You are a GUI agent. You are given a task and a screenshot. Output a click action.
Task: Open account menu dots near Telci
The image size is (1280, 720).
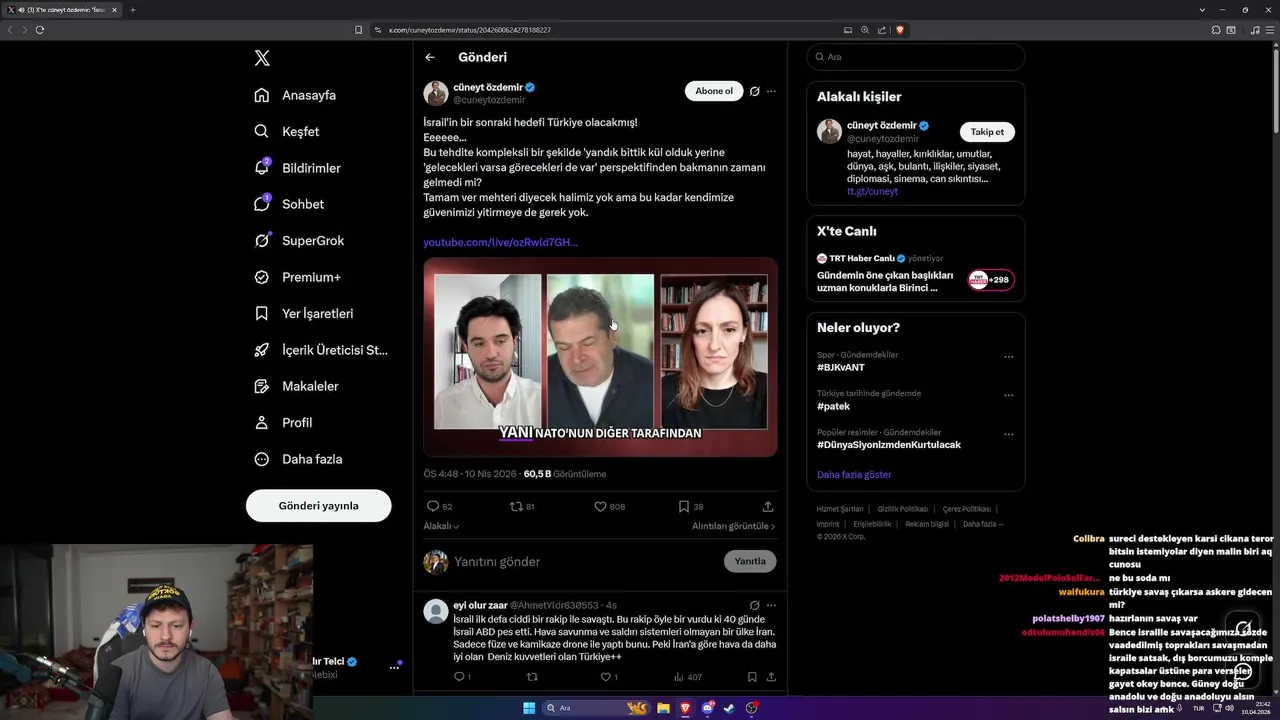pyautogui.click(x=394, y=667)
